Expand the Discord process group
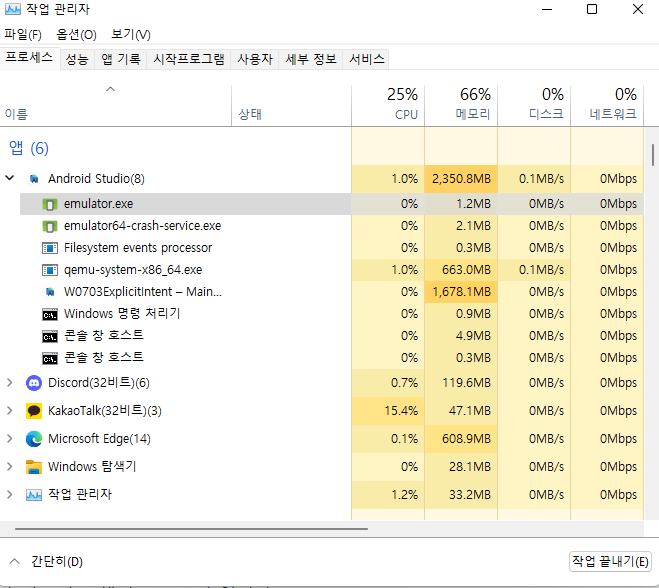Image resolution: width=659 pixels, height=588 pixels. pos(10,382)
